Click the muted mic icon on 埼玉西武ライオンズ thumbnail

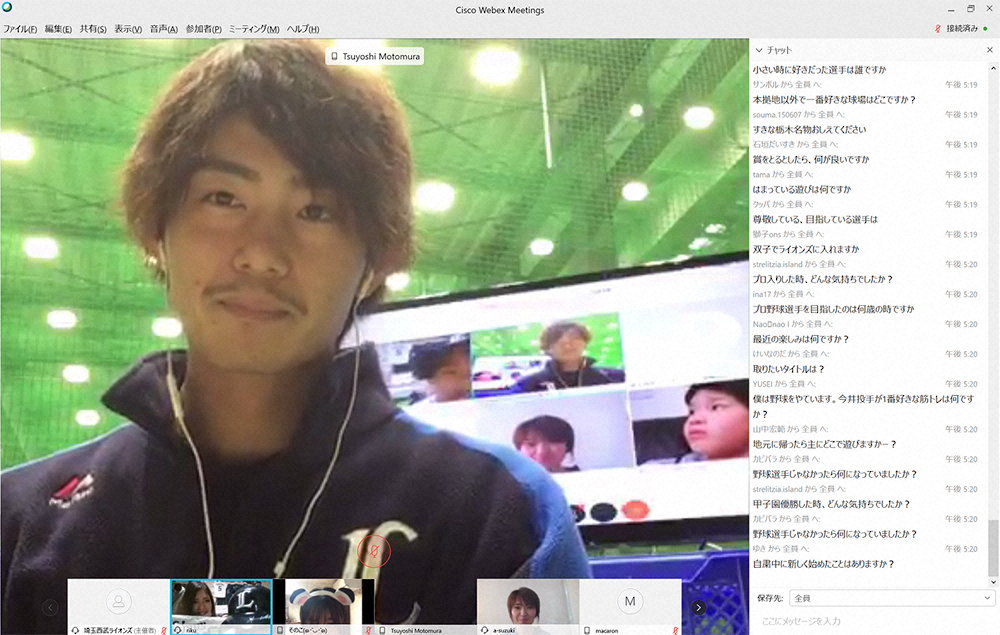point(163,630)
